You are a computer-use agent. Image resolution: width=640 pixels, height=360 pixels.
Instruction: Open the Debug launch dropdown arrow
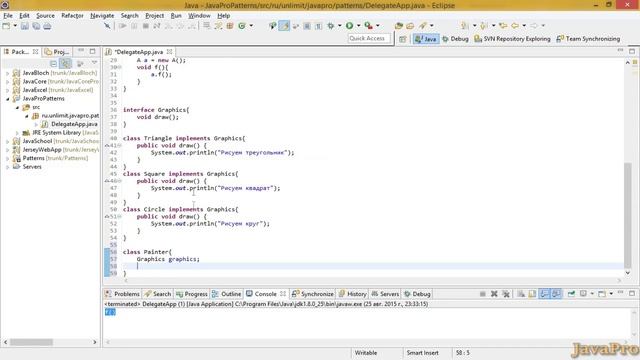click(x=340, y=26)
